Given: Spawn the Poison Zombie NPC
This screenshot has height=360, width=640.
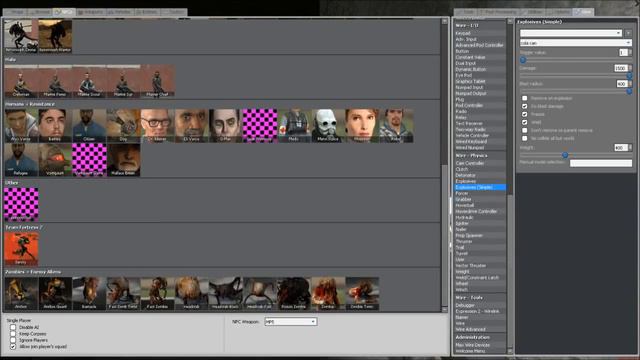Looking at the screenshot, I should [x=294, y=293].
